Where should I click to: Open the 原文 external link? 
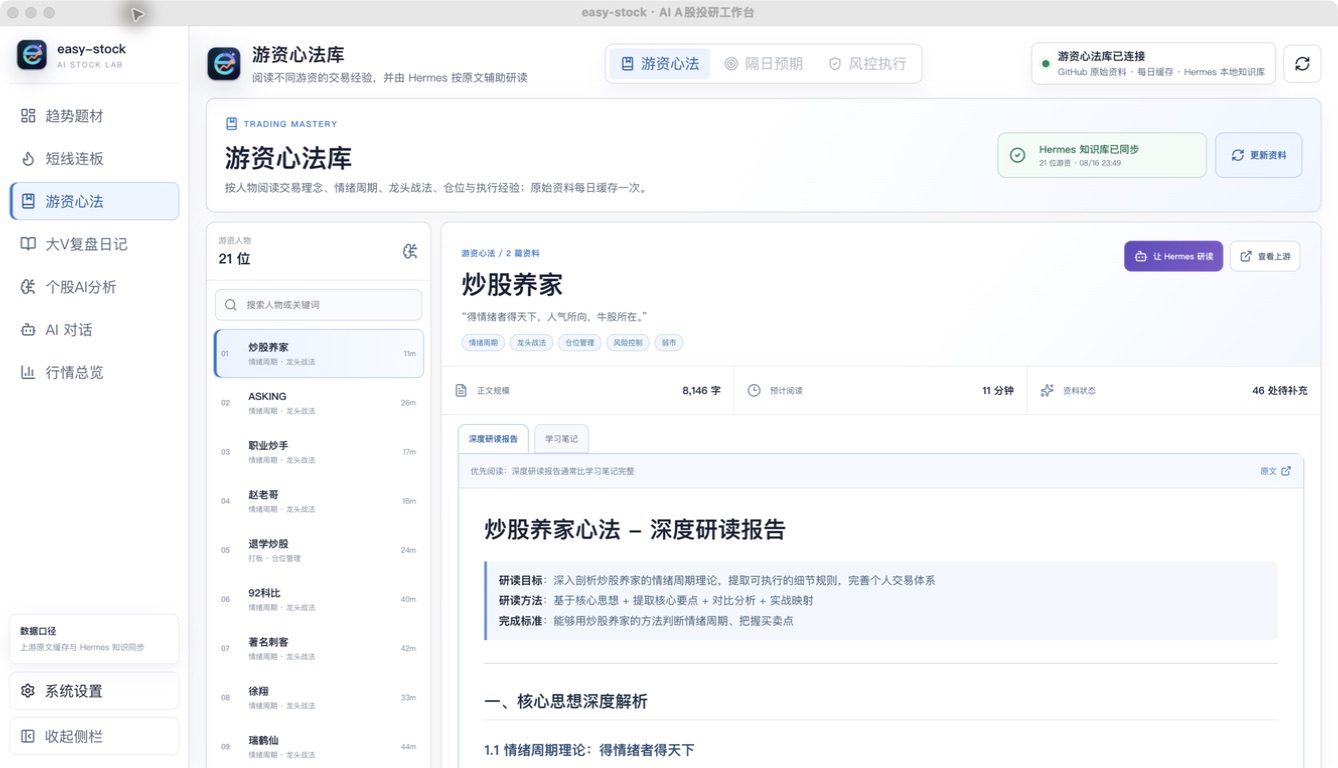click(1275, 471)
